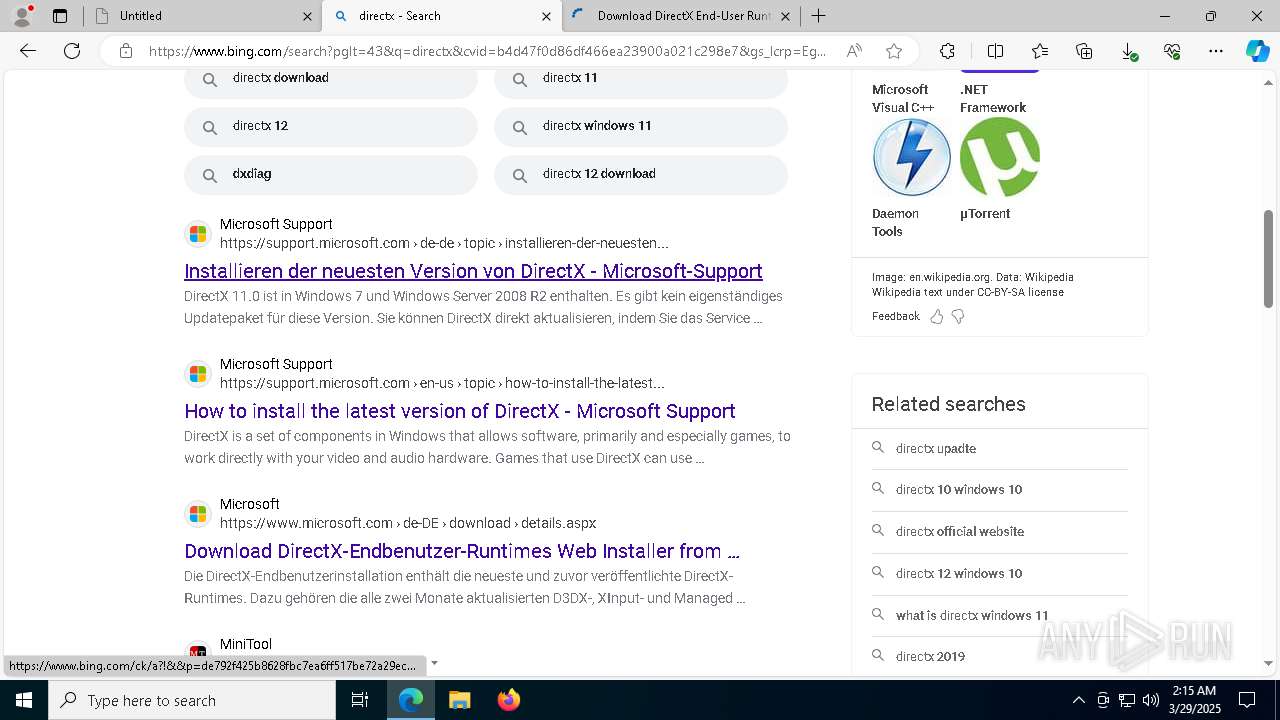1280x720 pixels.
Task: Open Favorites list icon
Action: coord(1040,51)
